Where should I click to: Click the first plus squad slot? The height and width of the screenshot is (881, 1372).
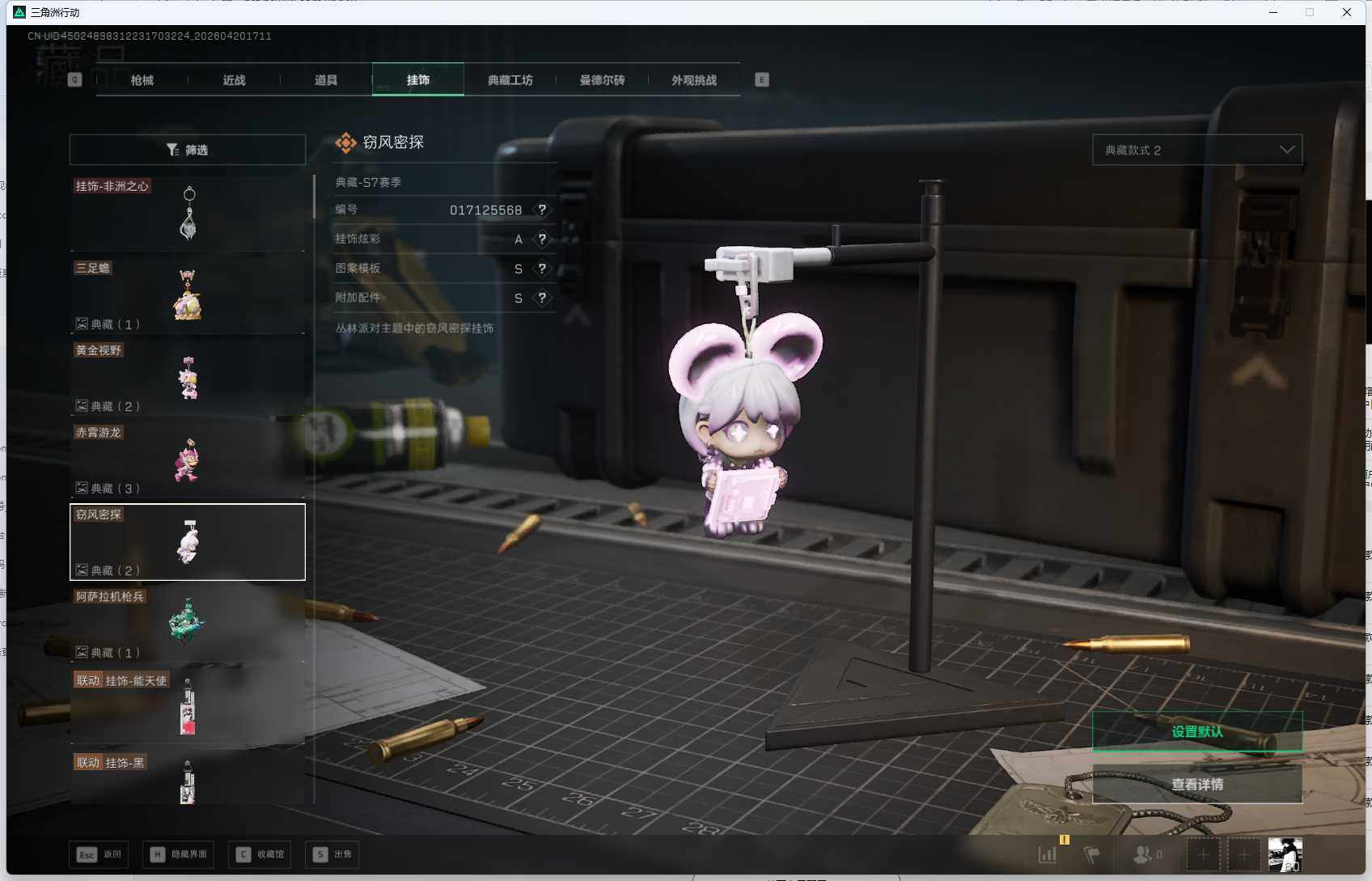click(x=1203, y=854)
